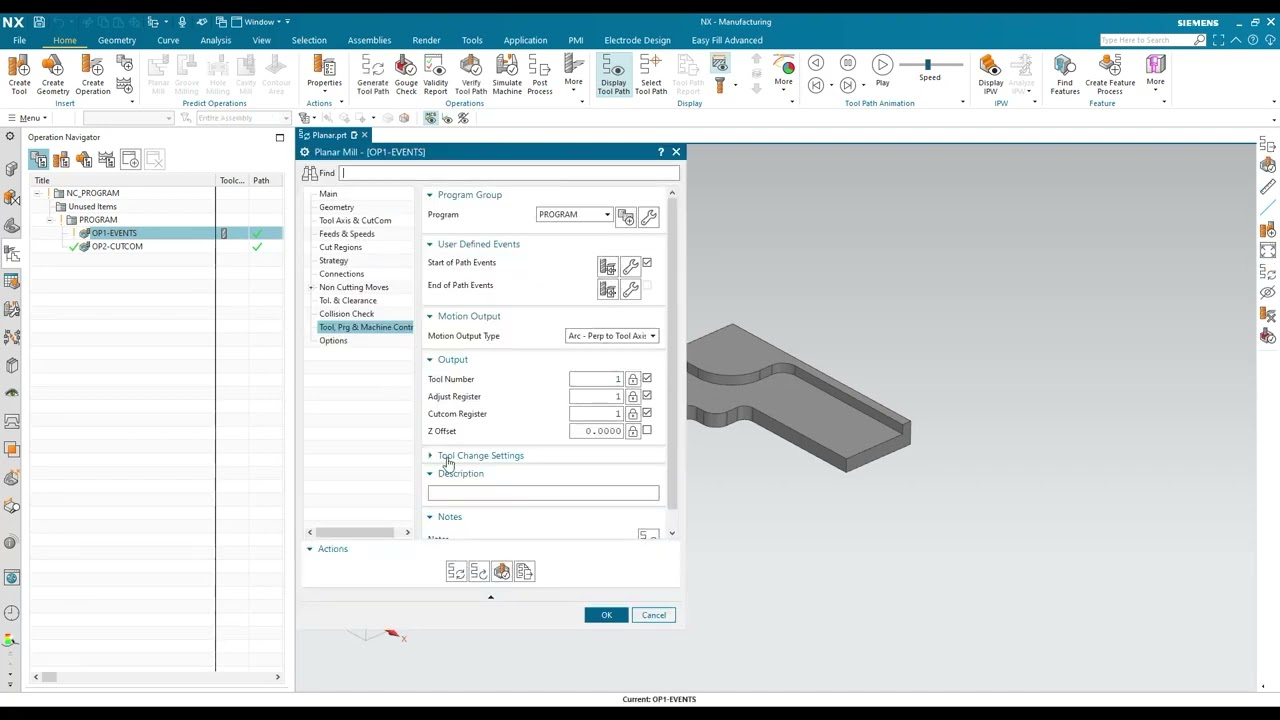Click Create Feature Process icon
Image resolution: width=1280 pixels, height=720 pixels.
[x=1110, y=74]
